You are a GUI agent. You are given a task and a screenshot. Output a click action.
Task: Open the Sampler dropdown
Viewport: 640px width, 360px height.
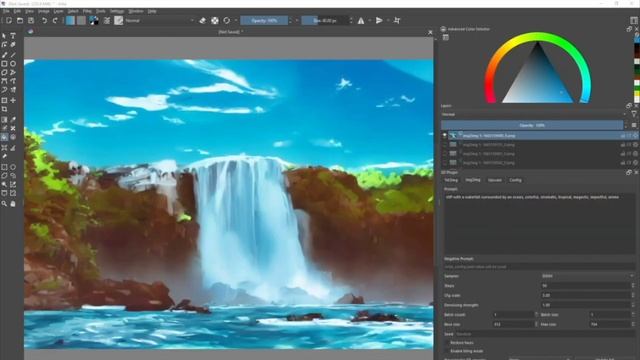click(587, 276)
